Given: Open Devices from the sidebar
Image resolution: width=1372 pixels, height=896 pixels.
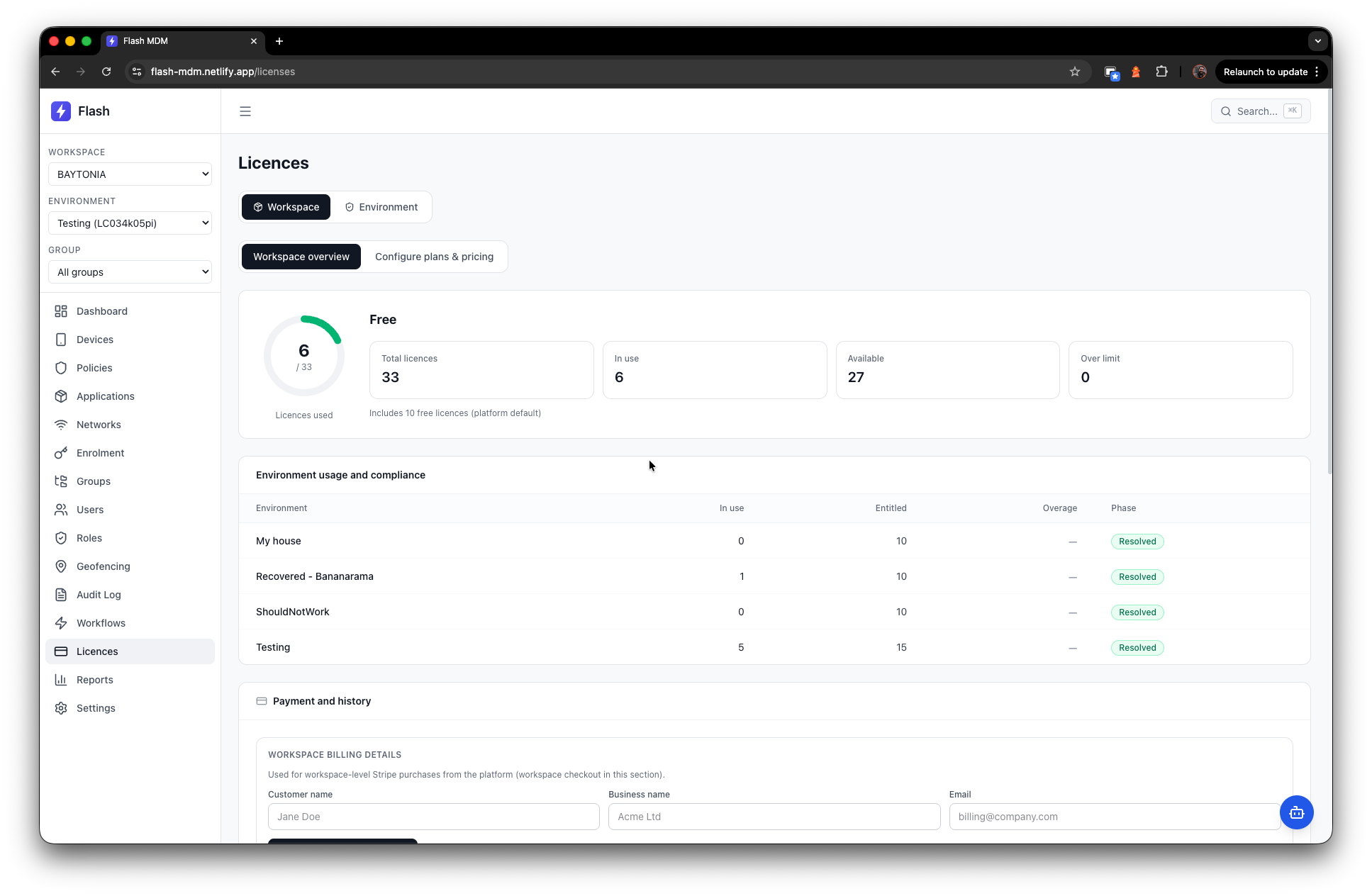Looking at the screenshot, I should pyautogui.click(x=94, y=340).
